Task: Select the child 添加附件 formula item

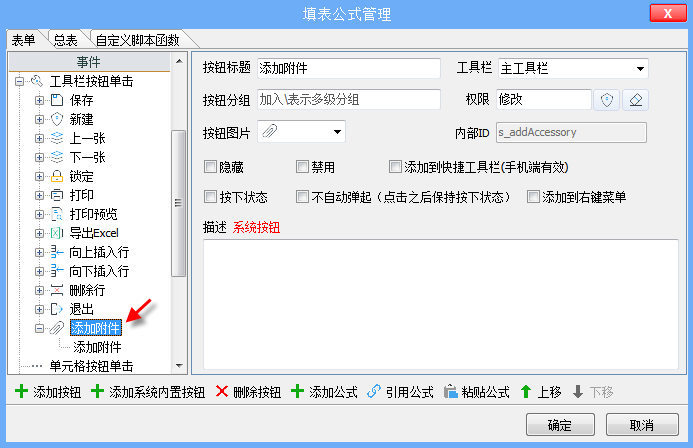Action: 97,347
